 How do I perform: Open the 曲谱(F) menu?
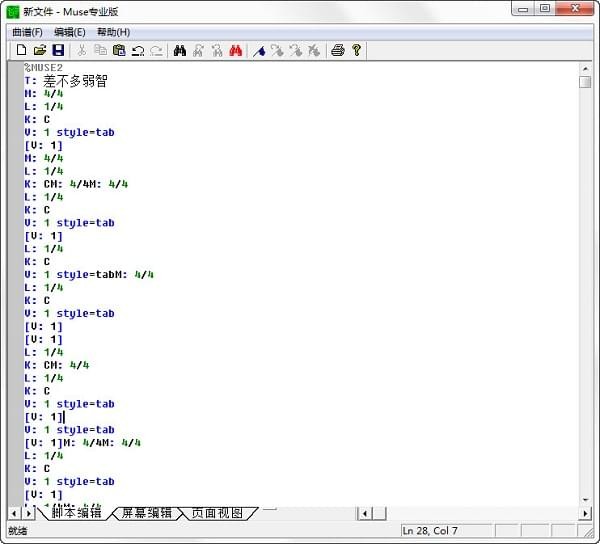coord(27,32)
